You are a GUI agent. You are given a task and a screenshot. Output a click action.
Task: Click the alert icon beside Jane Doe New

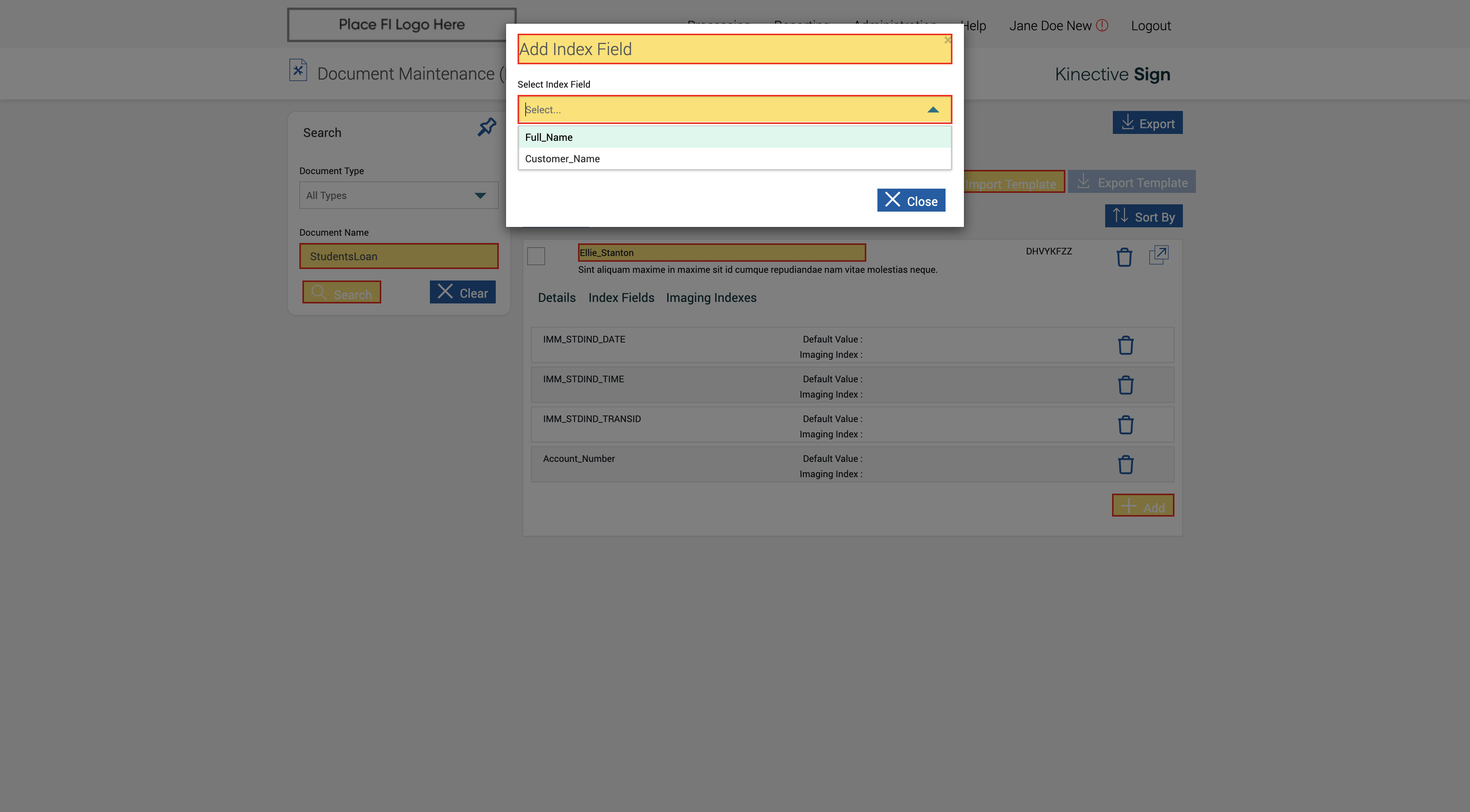pyautogui.click(x=1102, y=25)
